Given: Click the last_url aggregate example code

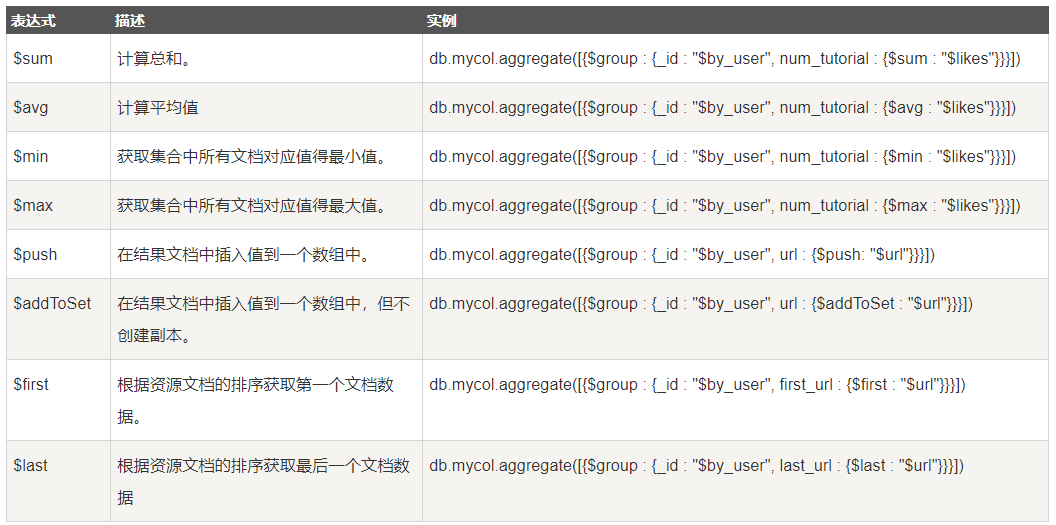Looking at the screenshot, I should (696, 466).
